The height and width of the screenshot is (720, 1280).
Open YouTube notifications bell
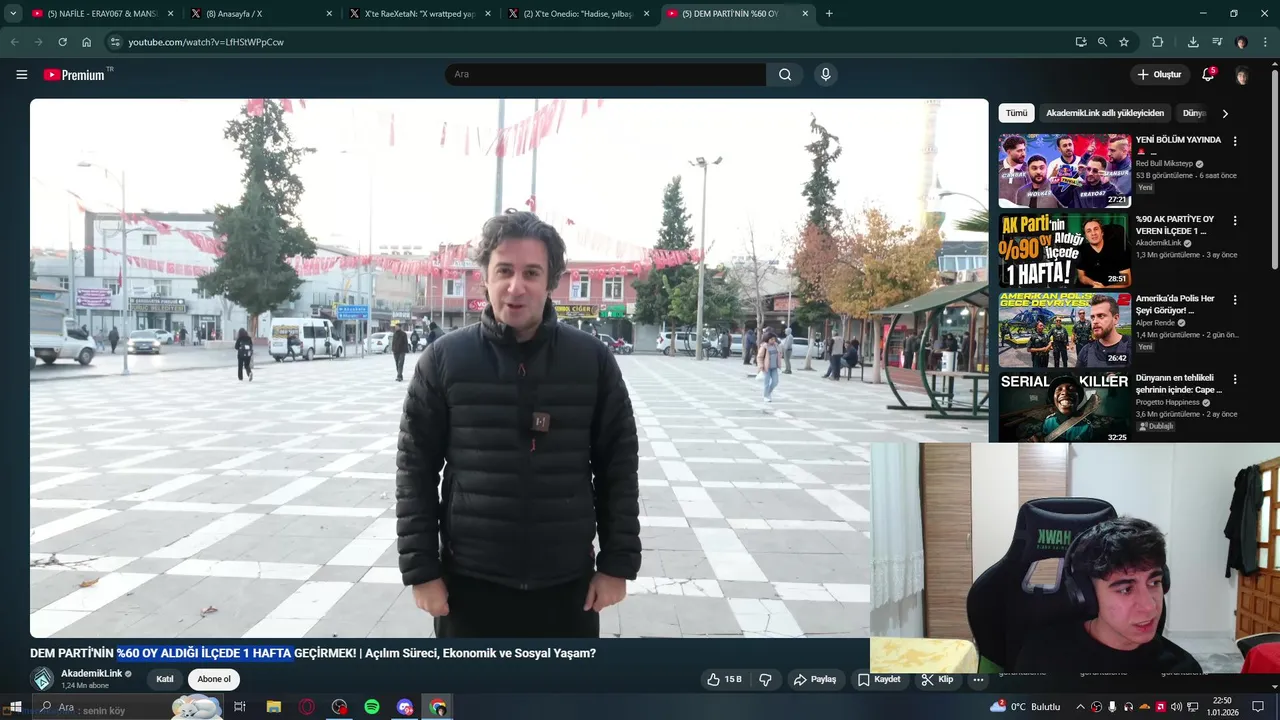point(1208,75)
